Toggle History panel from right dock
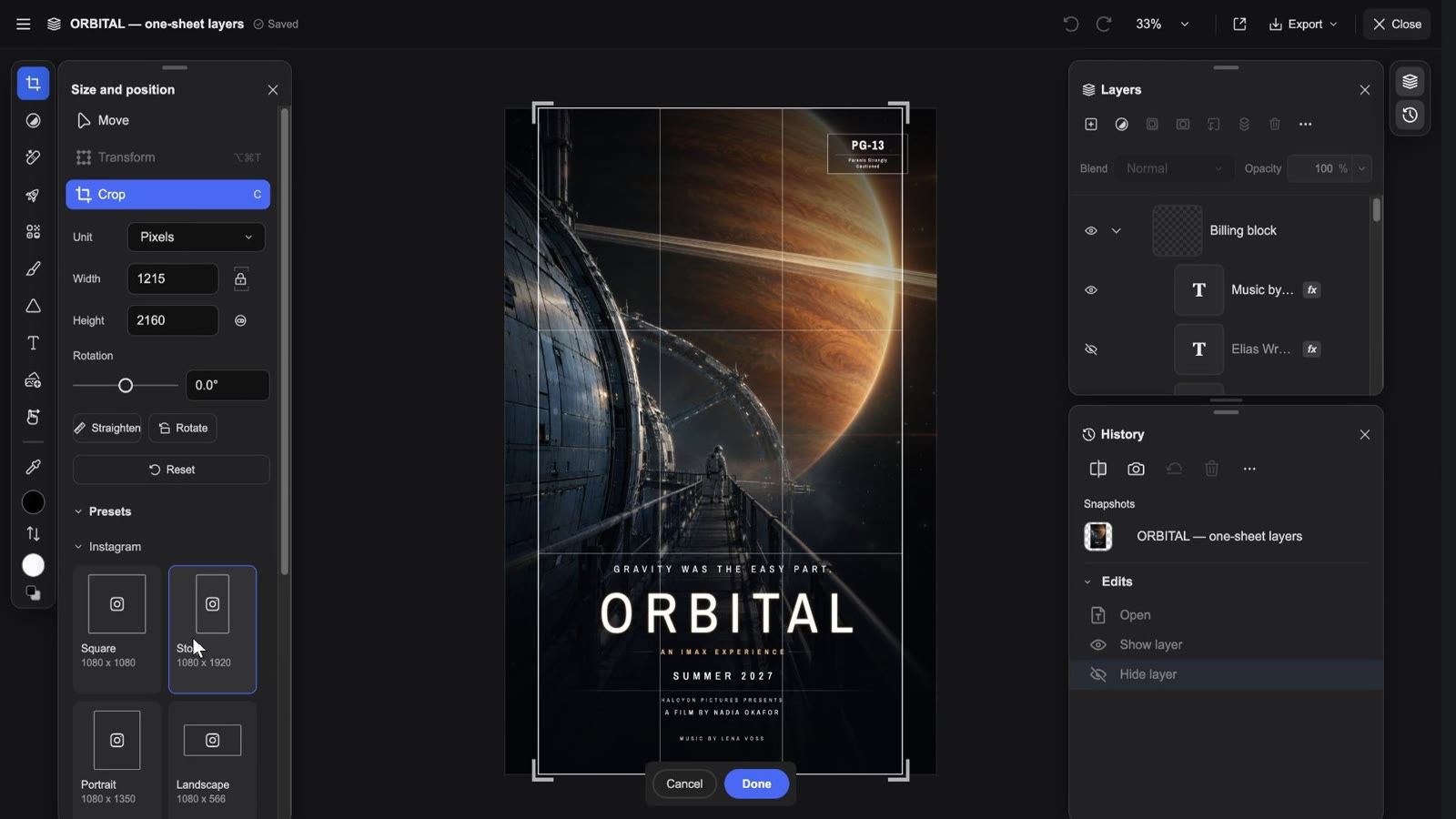 tap(1410, 116)
